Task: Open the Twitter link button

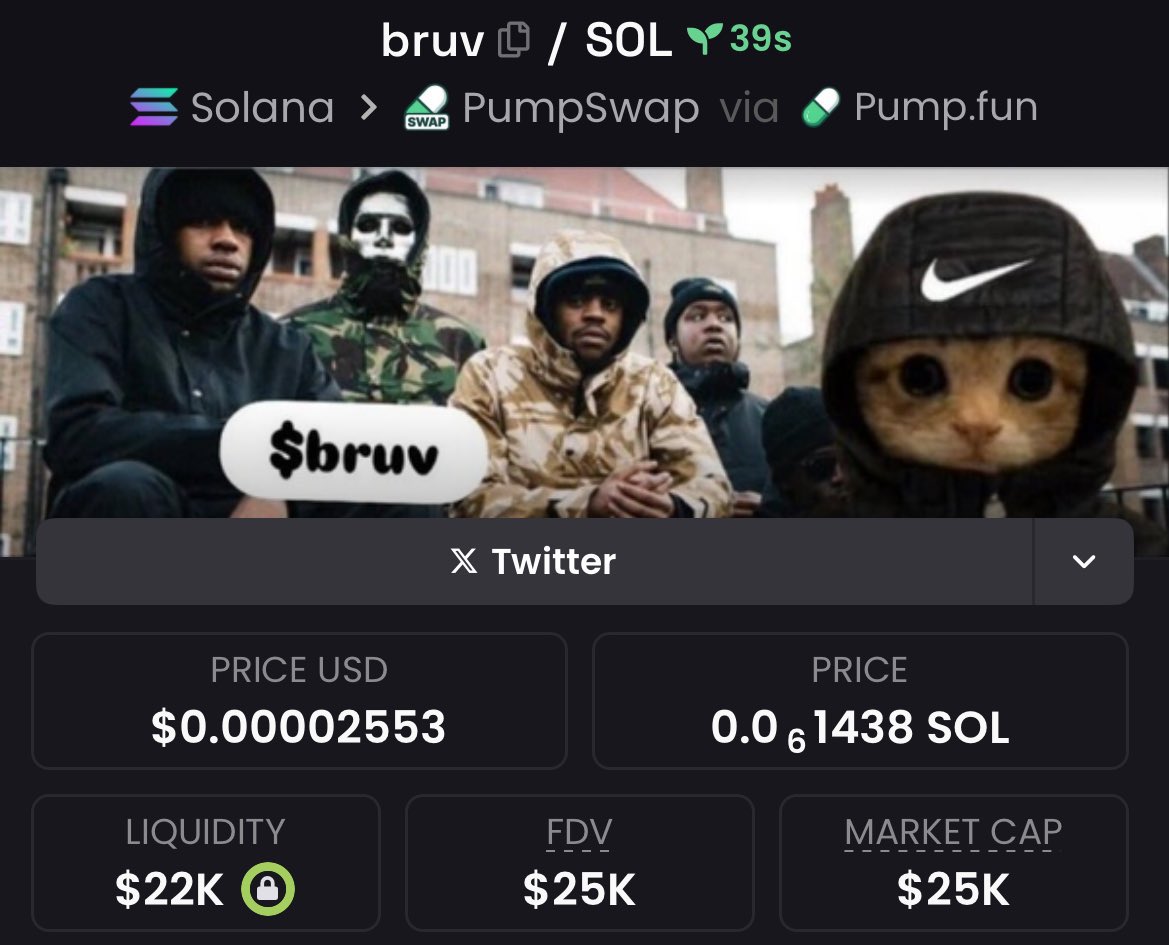Action: pos(535,561)
